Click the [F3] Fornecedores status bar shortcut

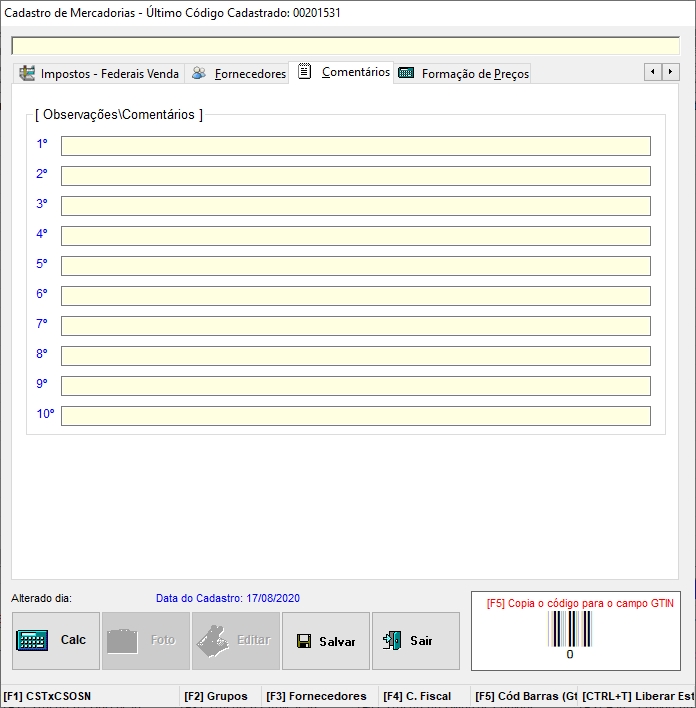coord(315,696)
